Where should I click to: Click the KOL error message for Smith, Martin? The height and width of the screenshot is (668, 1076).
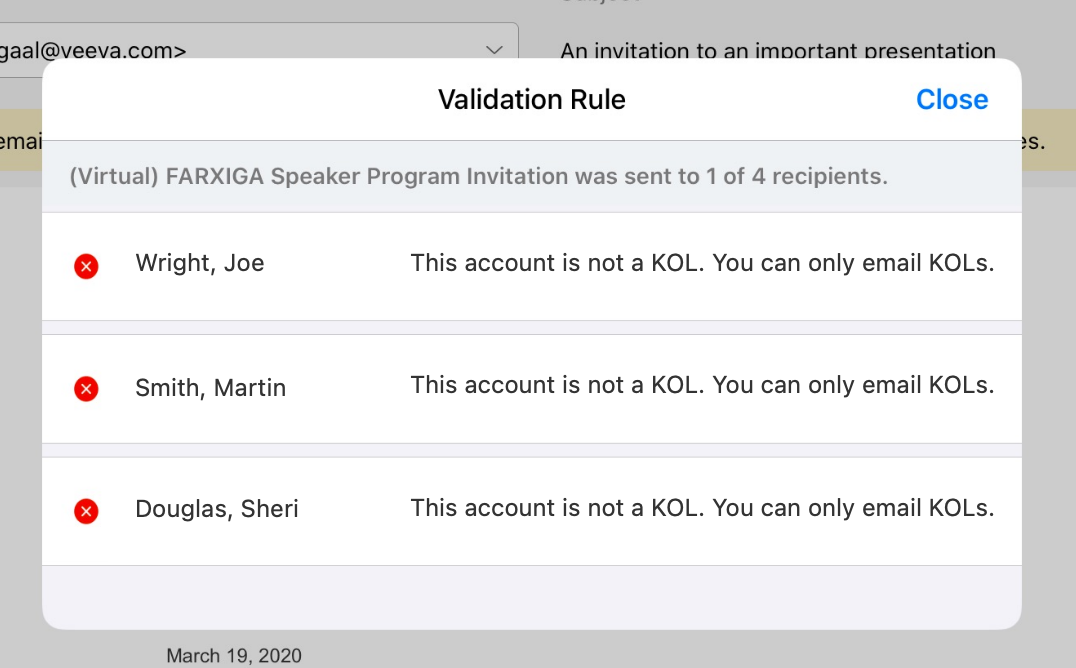click(x=702, y=386)
